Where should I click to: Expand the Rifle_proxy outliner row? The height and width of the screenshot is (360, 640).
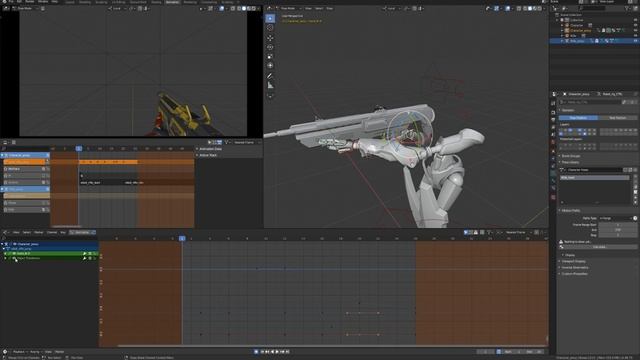562,41
